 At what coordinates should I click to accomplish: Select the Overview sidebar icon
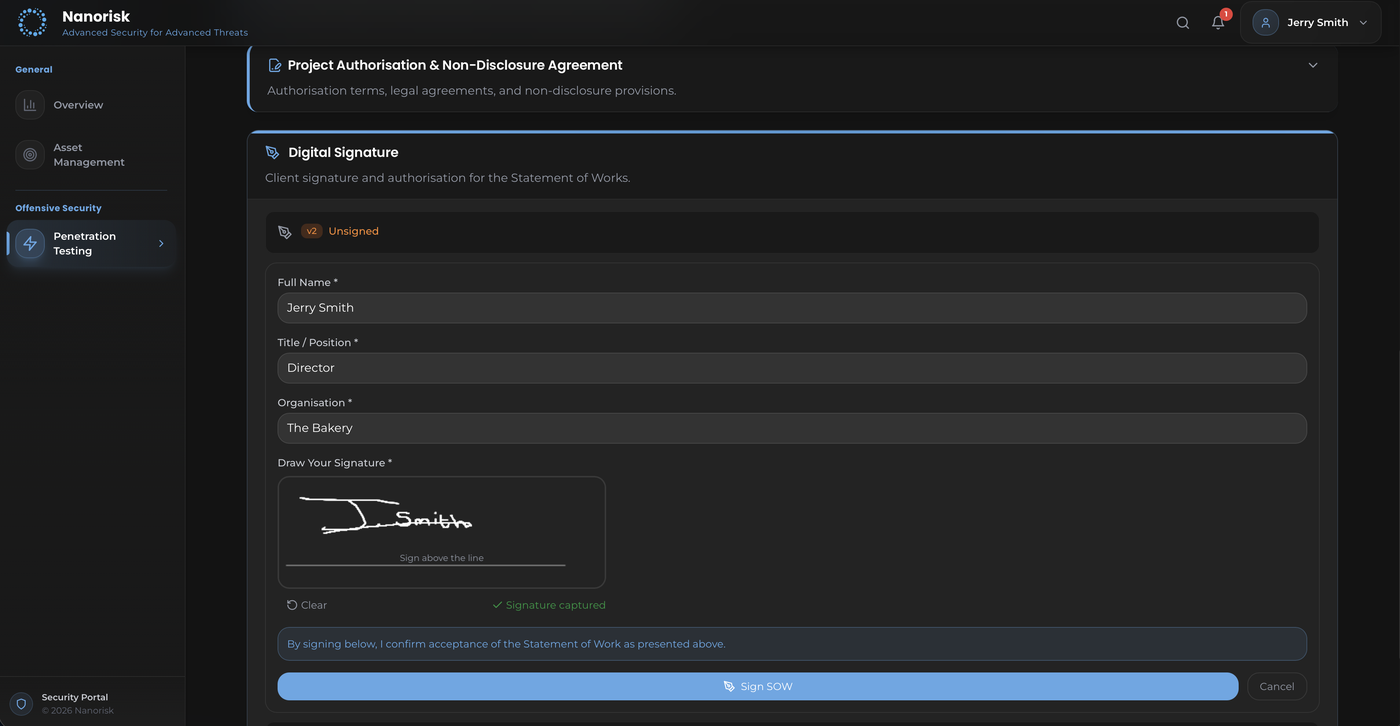[29, 104]
